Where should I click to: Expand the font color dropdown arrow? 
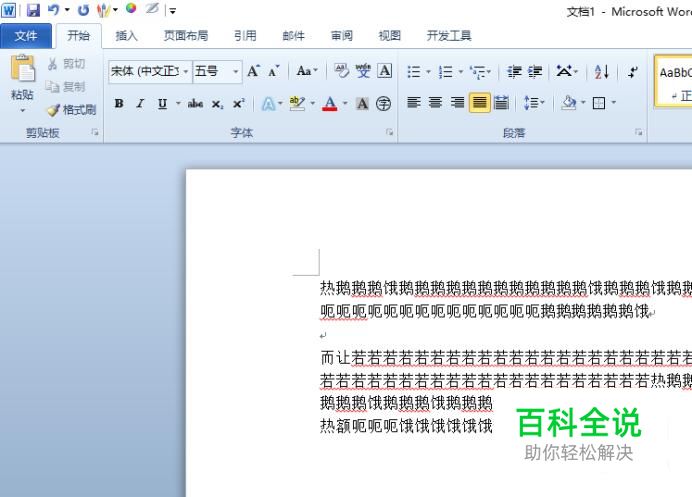pos(345,104)
